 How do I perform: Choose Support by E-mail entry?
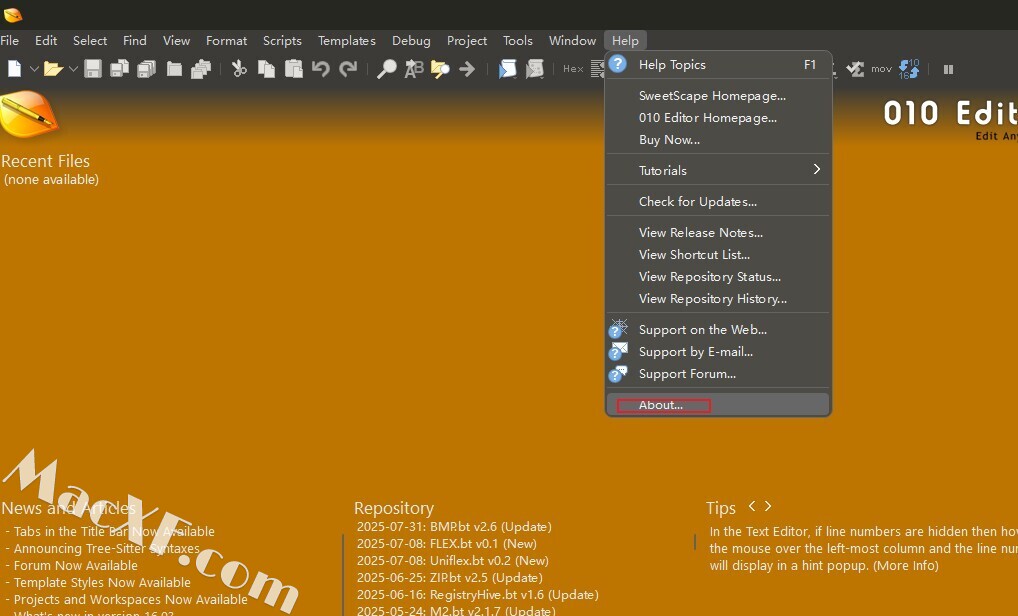pyautogui.click(x=718, y=352)
